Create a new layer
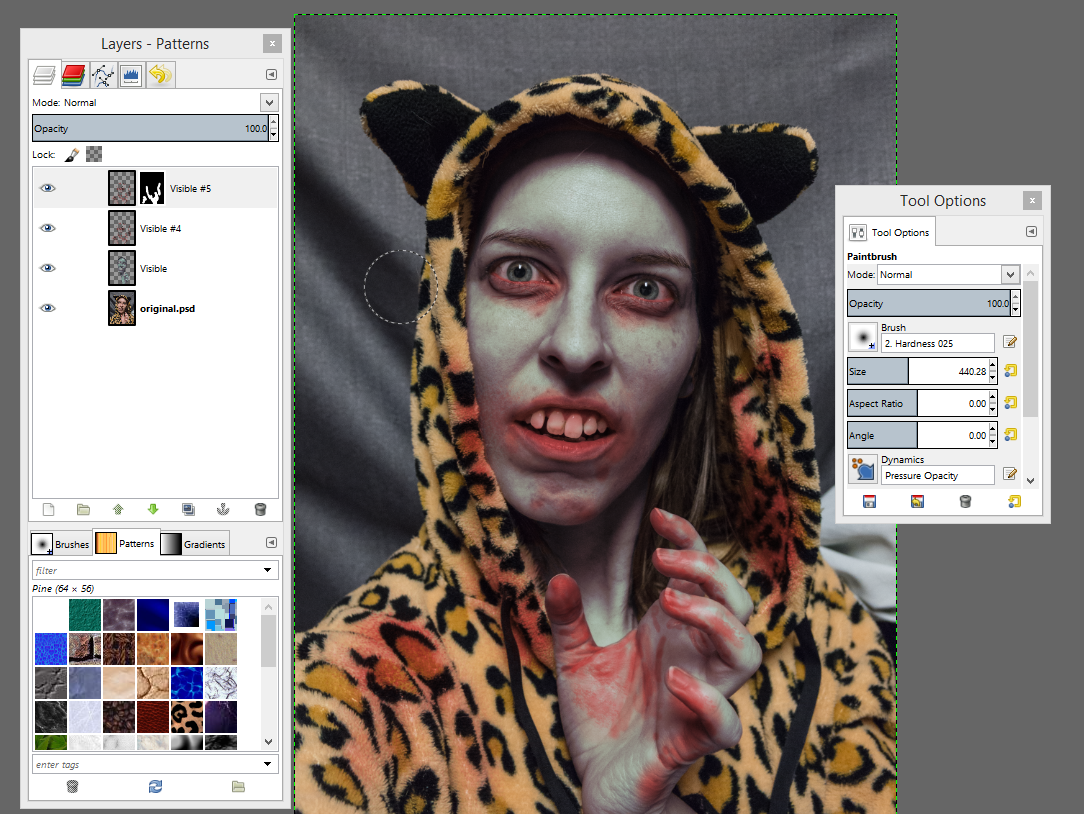 tap(47, 509)
